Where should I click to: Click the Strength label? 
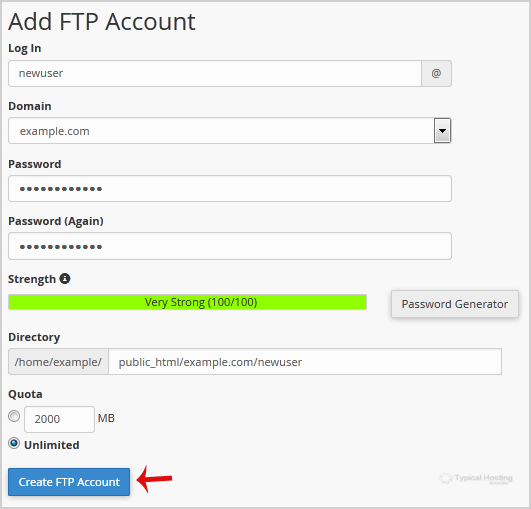click(x=32, y=279)
